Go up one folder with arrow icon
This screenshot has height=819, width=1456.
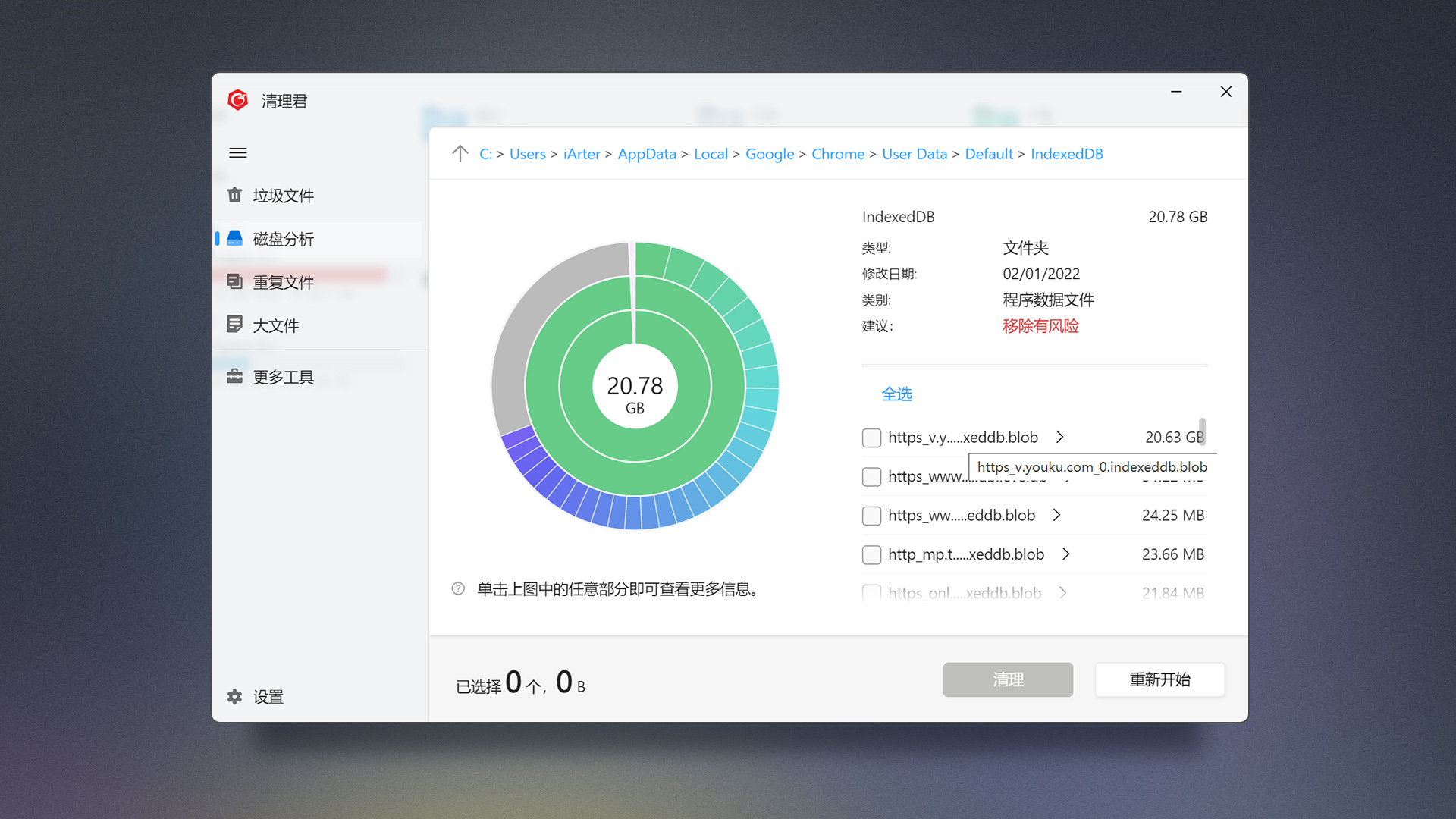coord(460,154)
